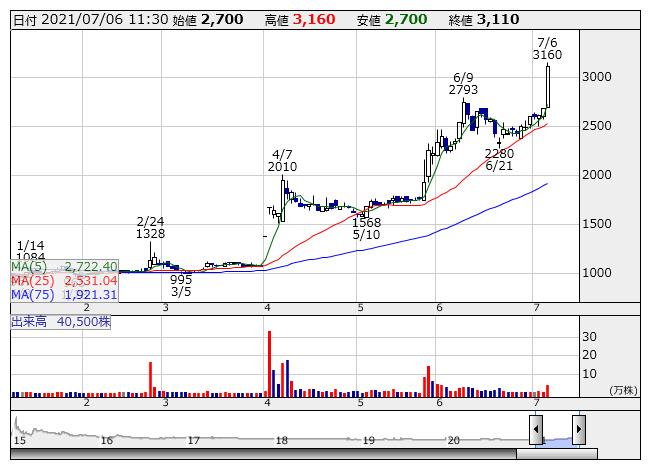The image size is (653, 470).
Task: Click the tallest red volume bar in April
Action: 269,363
